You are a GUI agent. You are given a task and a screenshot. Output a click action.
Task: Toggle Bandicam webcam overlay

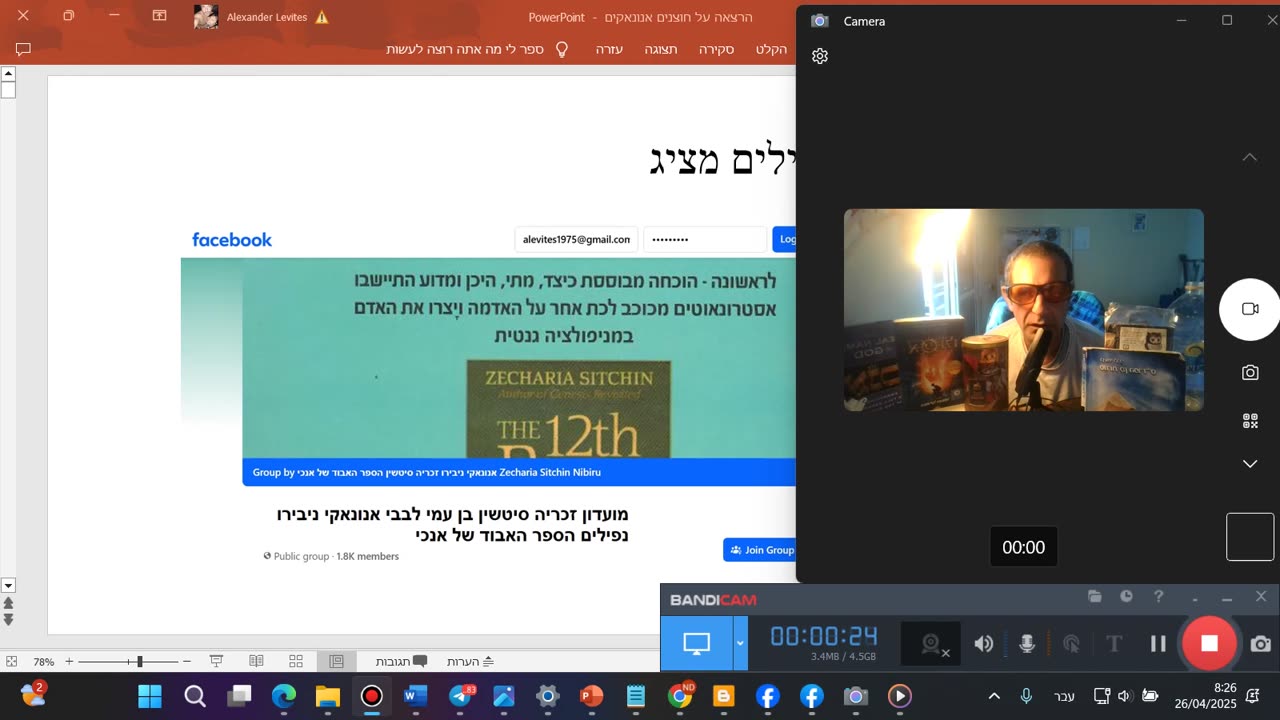[932, 644]
